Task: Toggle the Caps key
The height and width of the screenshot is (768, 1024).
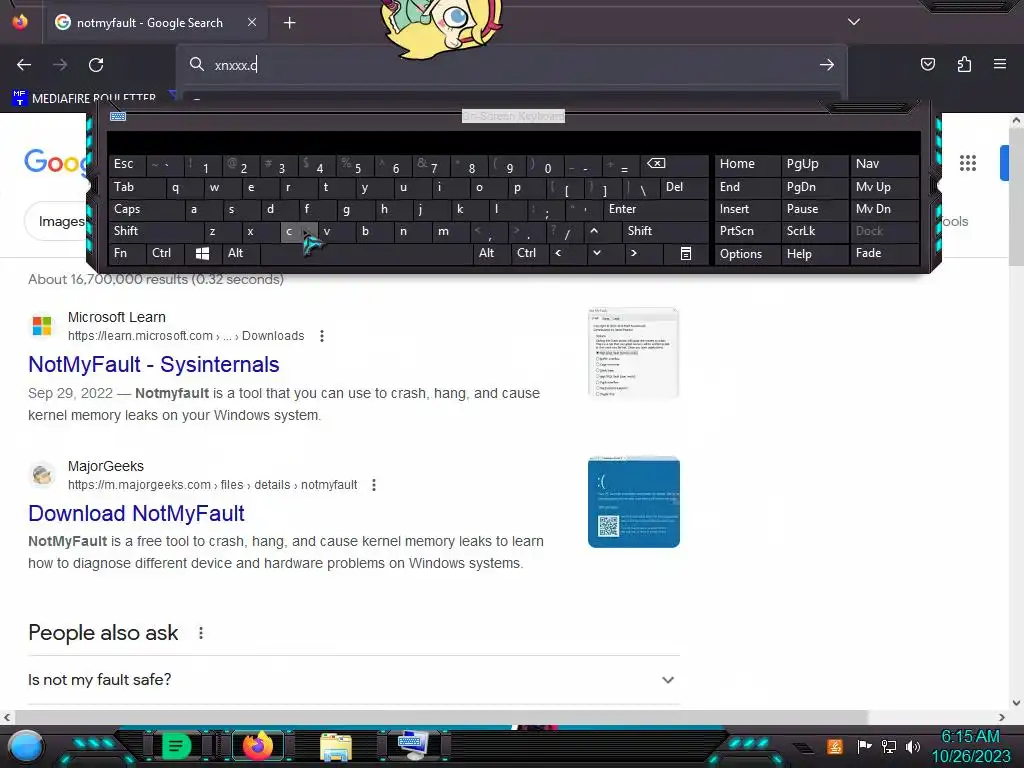Action: [x=145, y=209]
